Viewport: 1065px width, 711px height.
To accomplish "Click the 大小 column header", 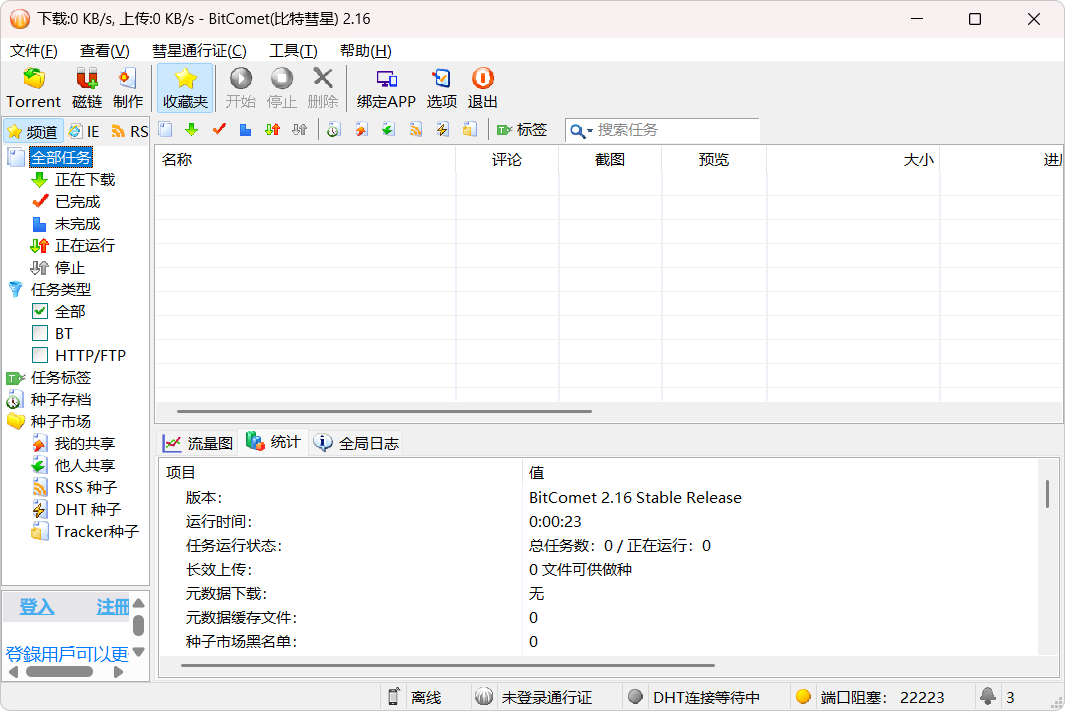I will coord(853,160).
